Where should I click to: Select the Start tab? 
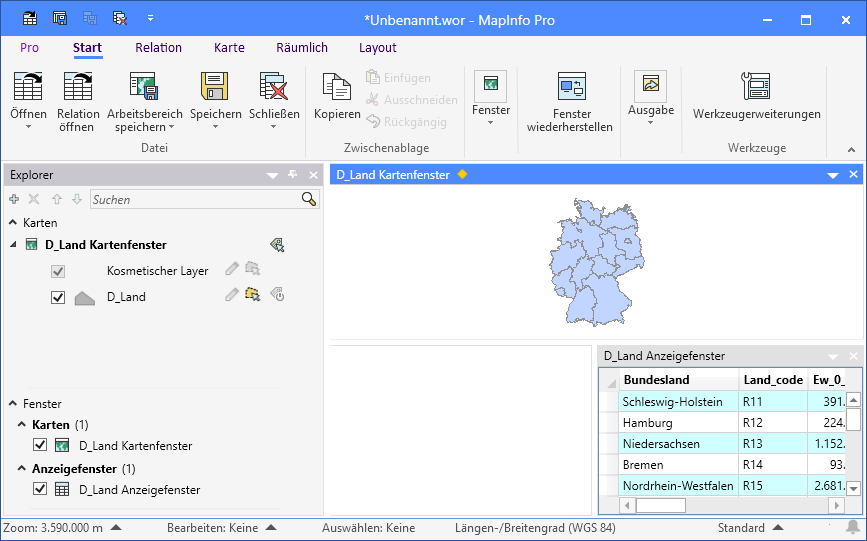(x=87, y=48)
